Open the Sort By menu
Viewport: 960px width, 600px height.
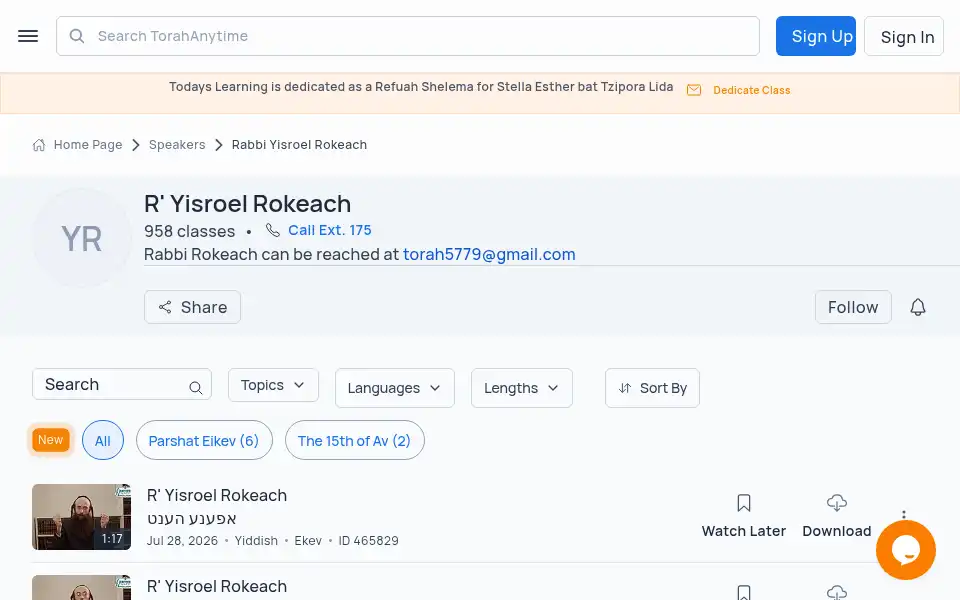coord(652,388)
